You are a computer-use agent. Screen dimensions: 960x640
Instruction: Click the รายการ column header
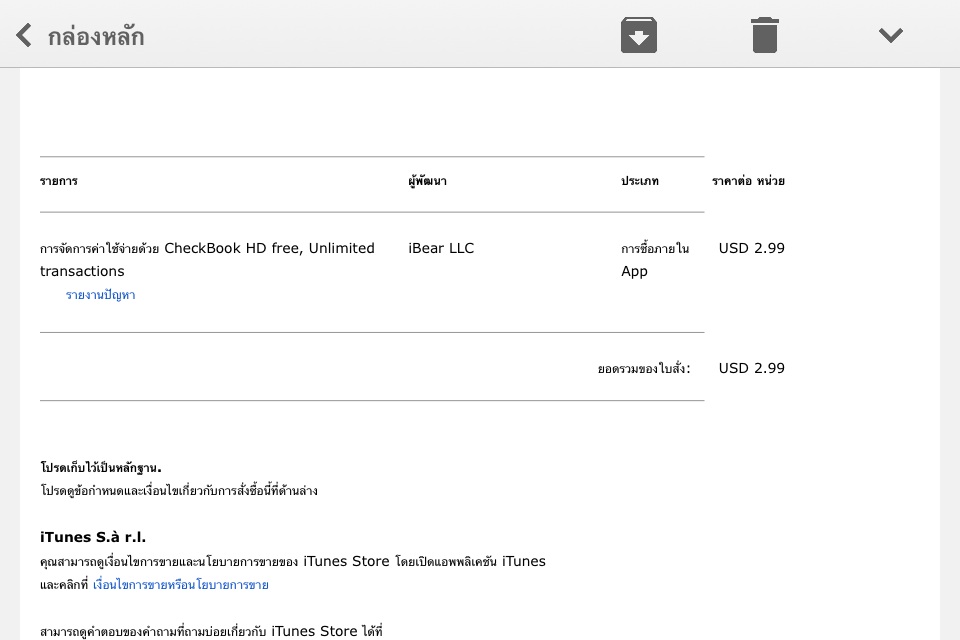tap(59, 181)
